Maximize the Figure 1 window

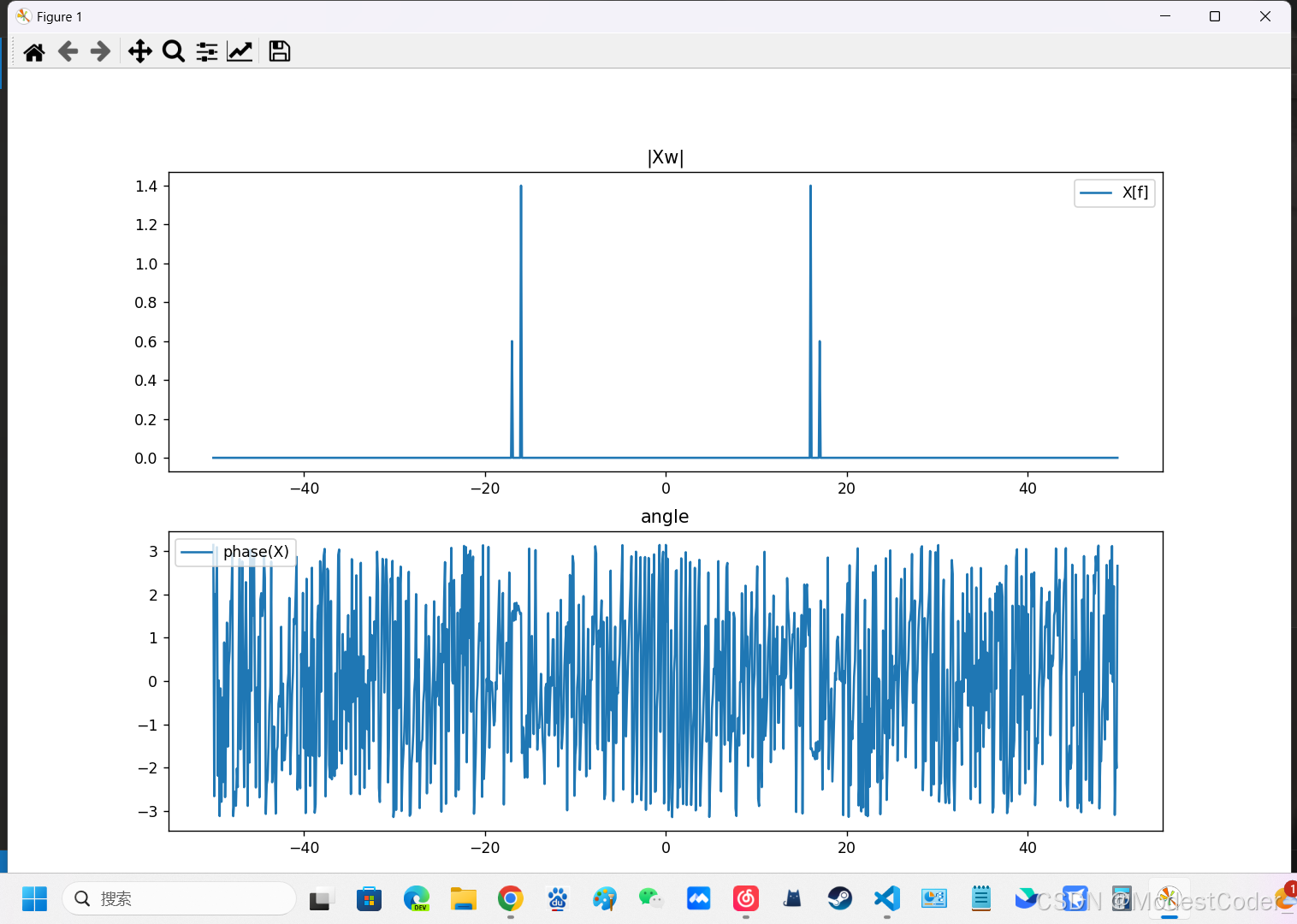(1215, 16)
